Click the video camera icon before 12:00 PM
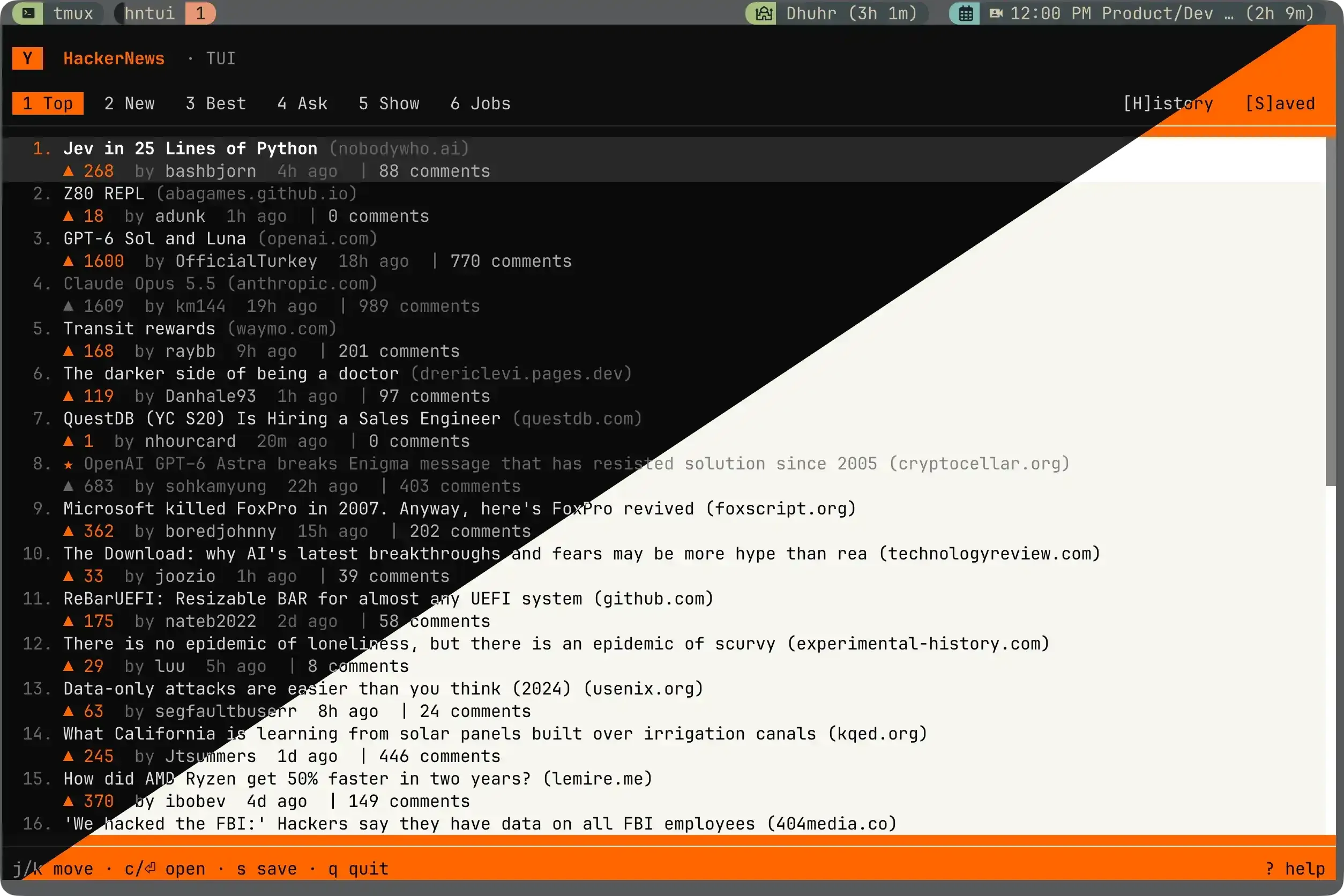Image resolution: width=1344 pixels, height=896 pixels. coord(996,12)
